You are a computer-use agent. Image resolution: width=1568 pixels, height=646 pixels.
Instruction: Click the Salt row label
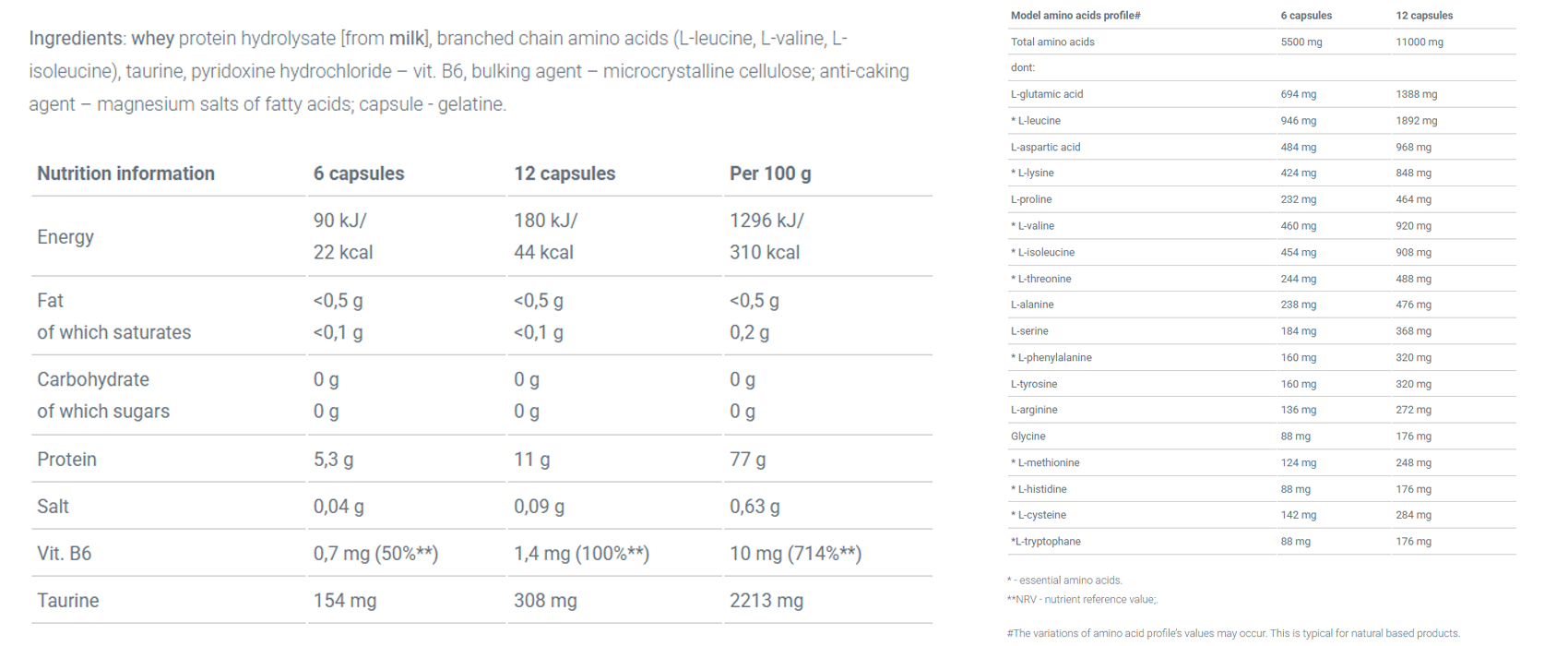[53, 507]
